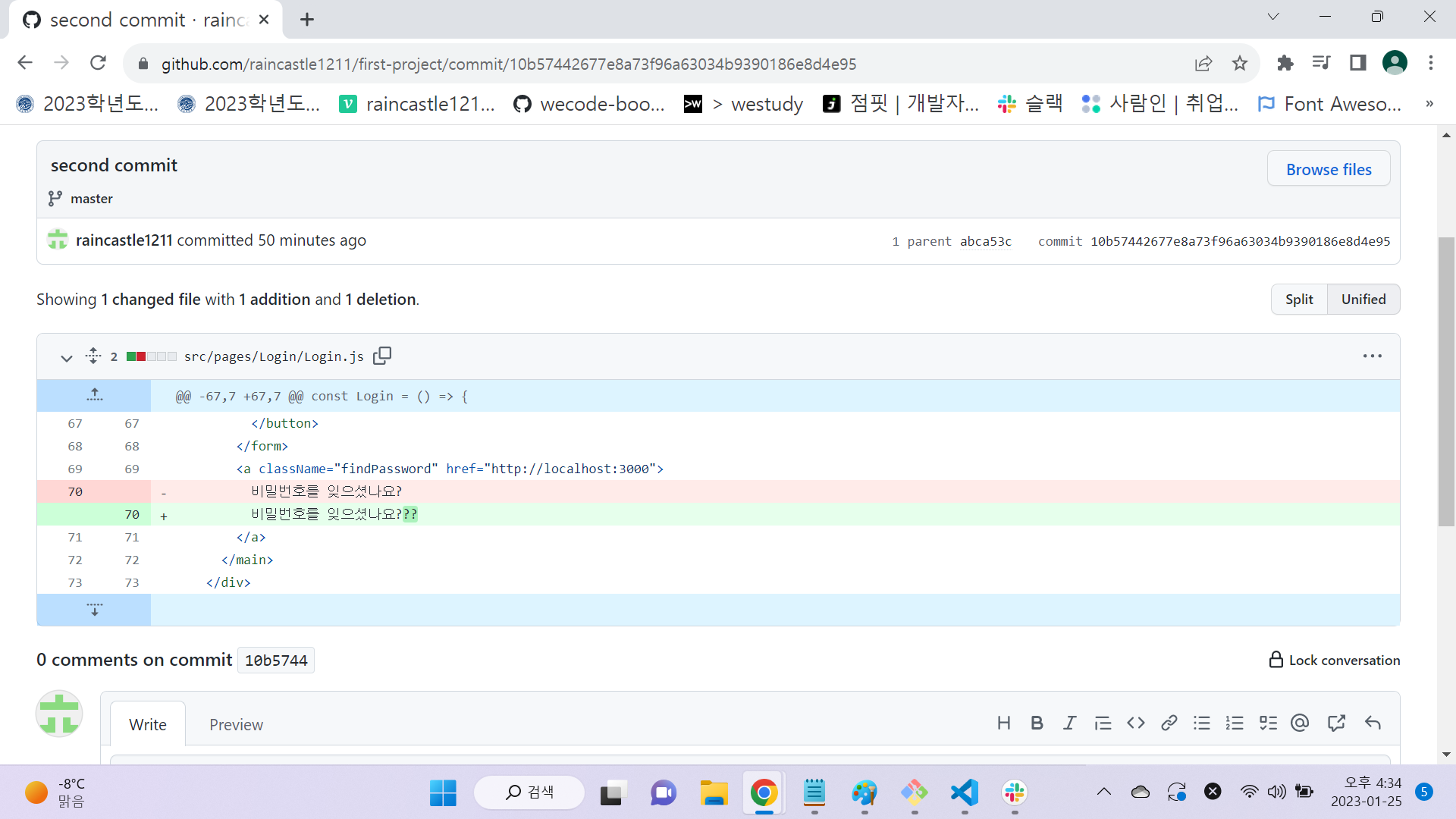Apply bold formatting in the comment editor
The width and height of the screenshot is (1456, 819).
tap(1037, 723)
